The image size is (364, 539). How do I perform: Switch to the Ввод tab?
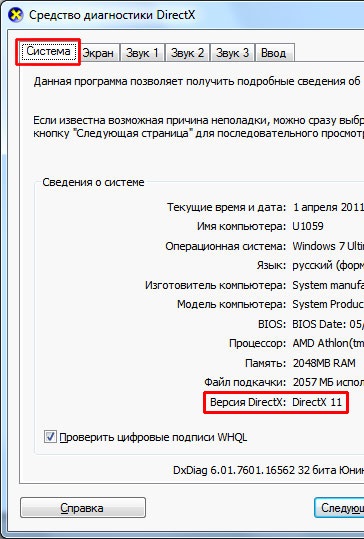[274, 53]
